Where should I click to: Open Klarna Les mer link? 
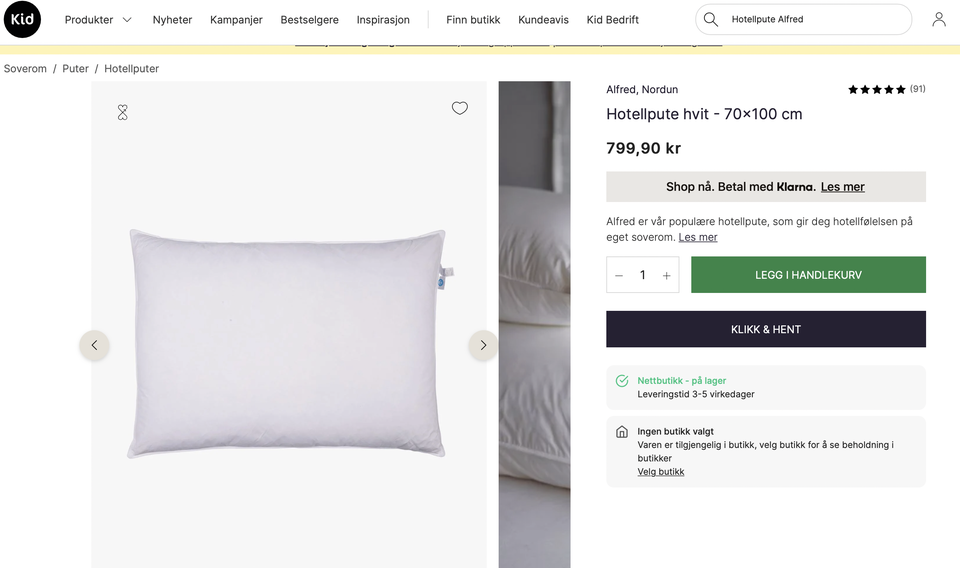tap(842, 187)
